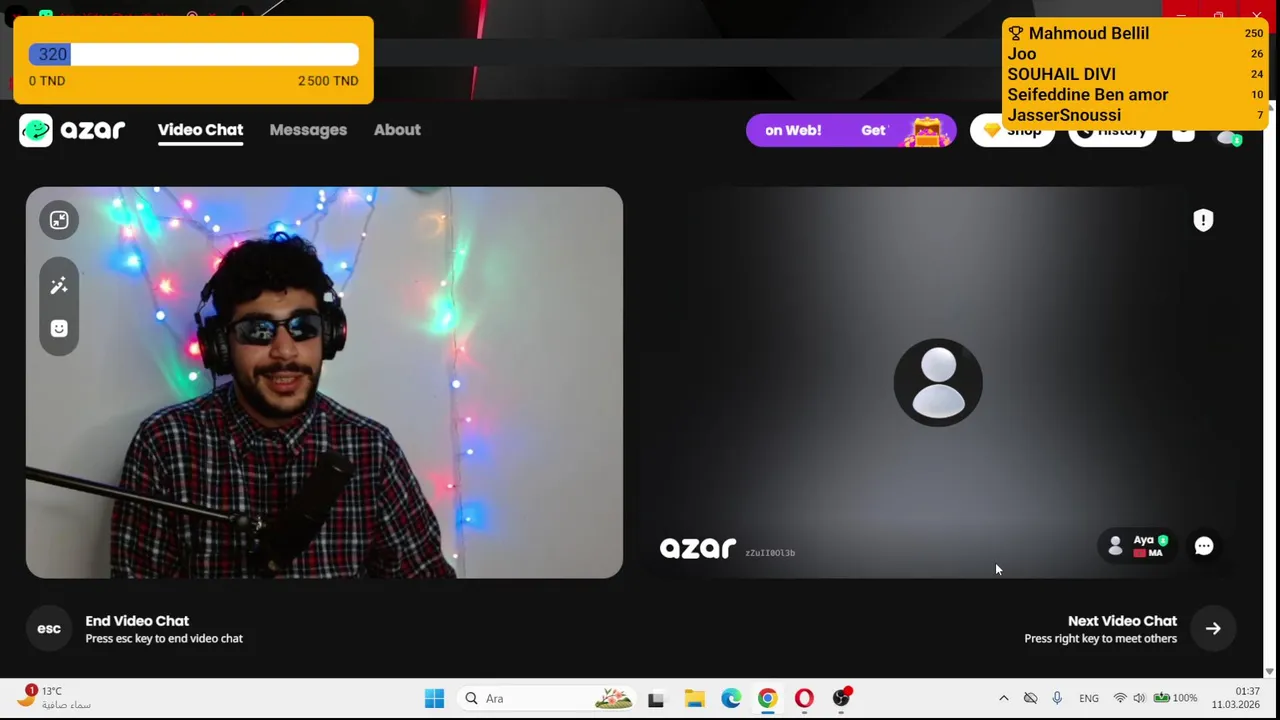Click Next Video Chat label
1280x720 pixels.
coord(1122,621)
